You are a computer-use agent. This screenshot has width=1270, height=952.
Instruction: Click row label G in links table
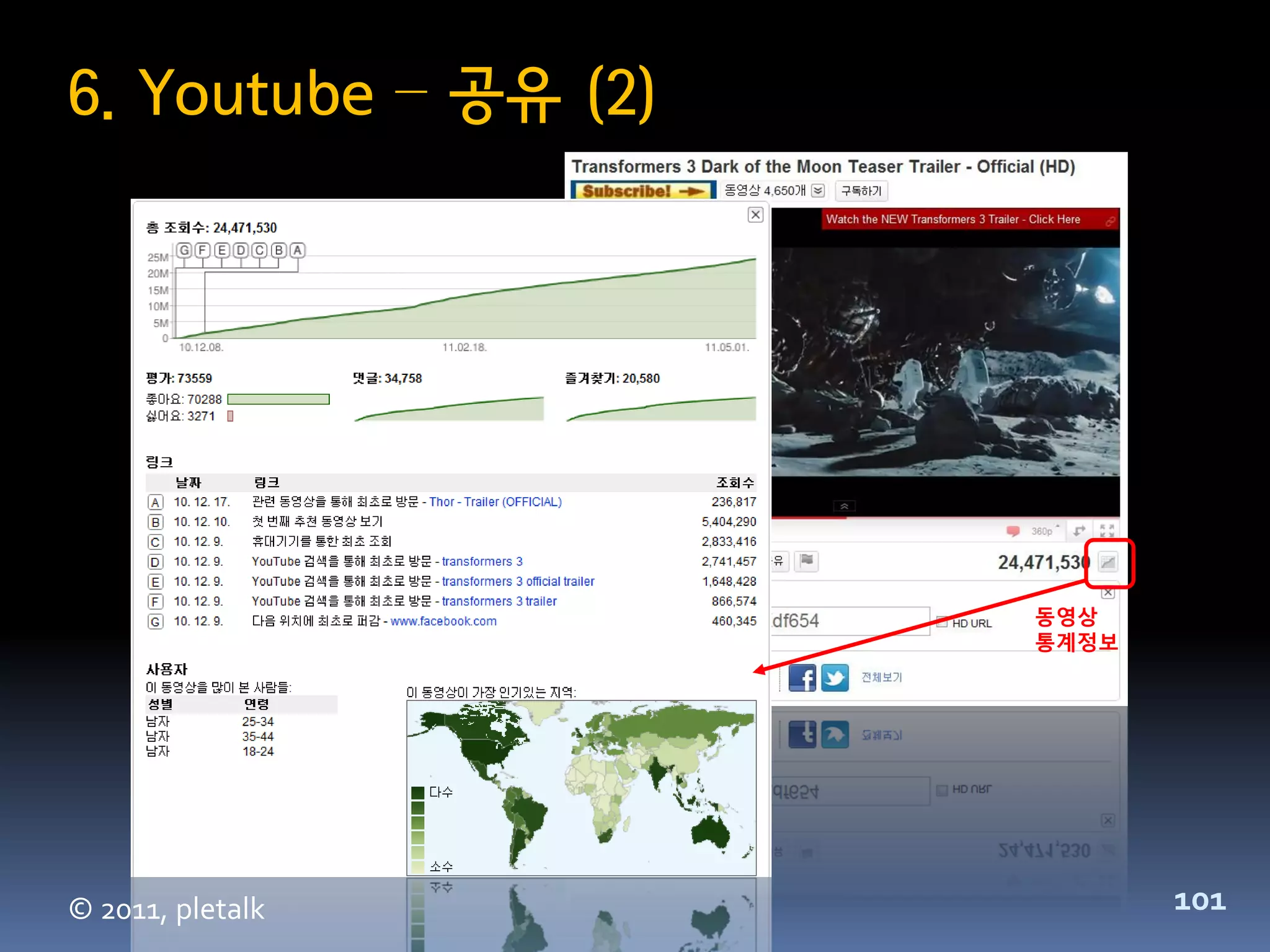pos(156,622)
